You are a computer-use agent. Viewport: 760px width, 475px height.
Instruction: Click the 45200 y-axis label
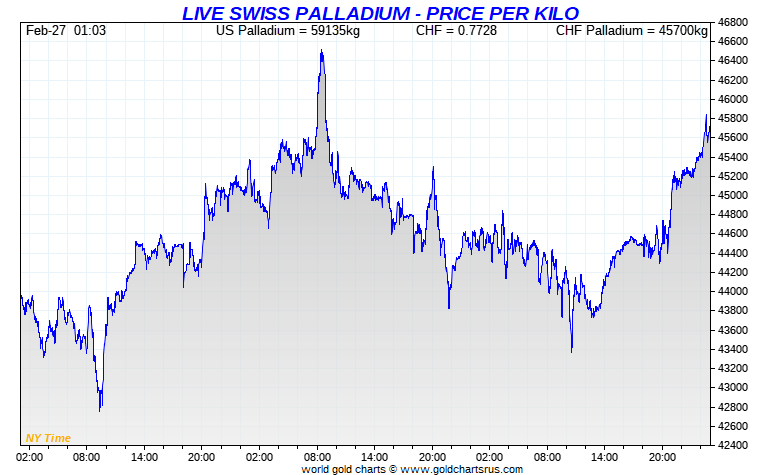click(x=732, y=176)
